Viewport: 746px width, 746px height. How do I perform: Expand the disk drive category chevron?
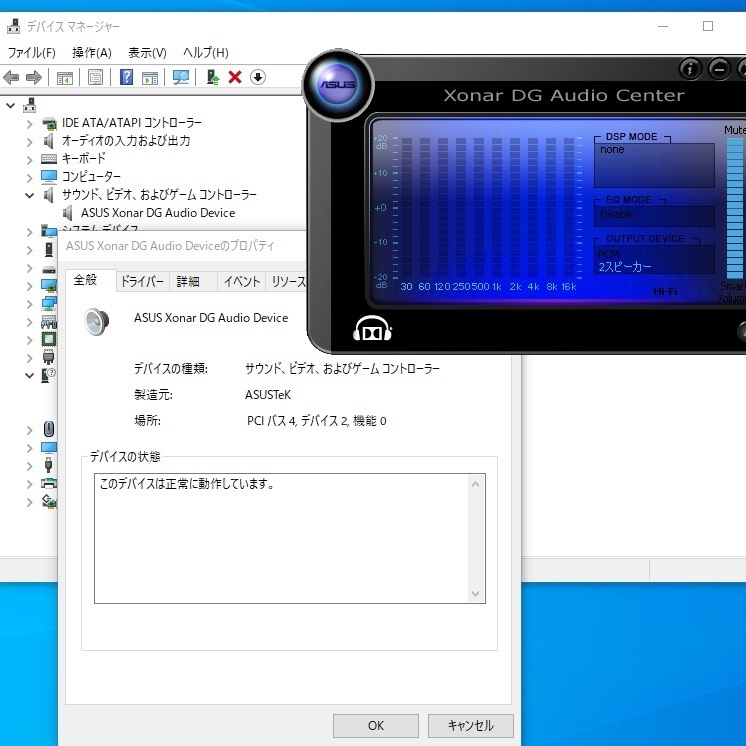coord(29,268)
